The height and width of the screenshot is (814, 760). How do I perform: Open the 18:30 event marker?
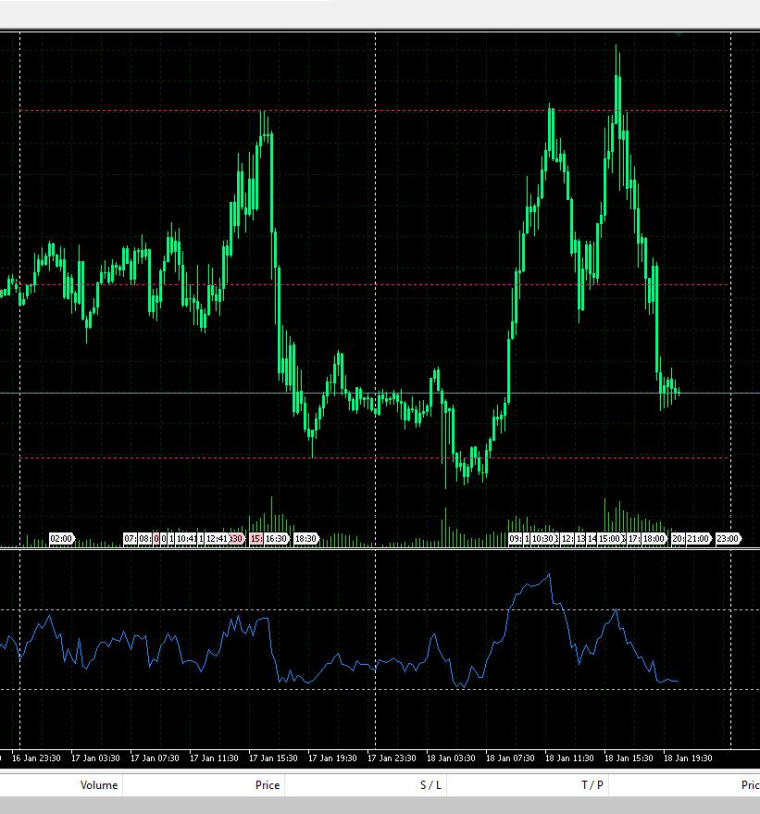[x=306, y=539]
